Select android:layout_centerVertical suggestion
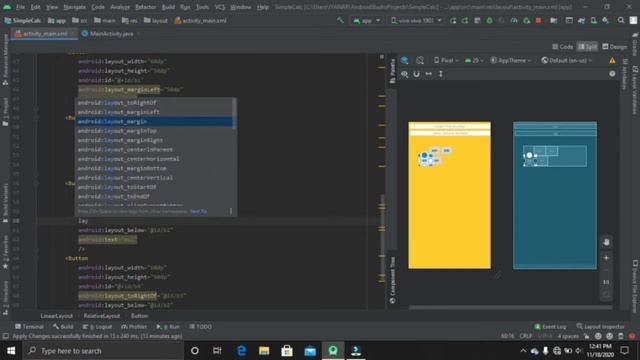The height and width of the screenshot is (360, 640). (x=153, y=178)
